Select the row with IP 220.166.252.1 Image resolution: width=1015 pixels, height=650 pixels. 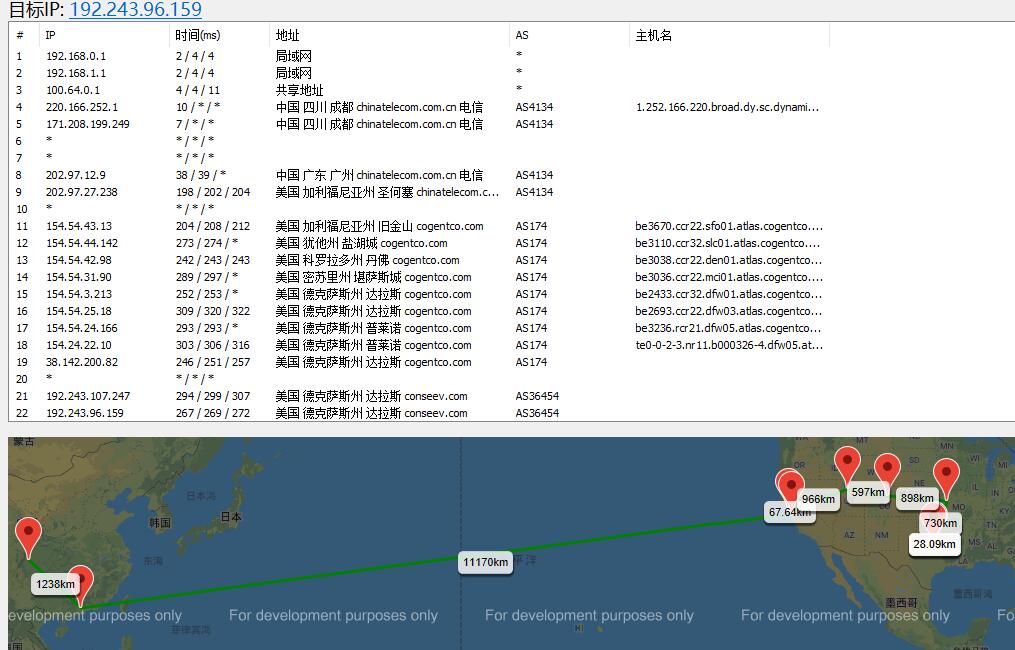click(421, 107)
